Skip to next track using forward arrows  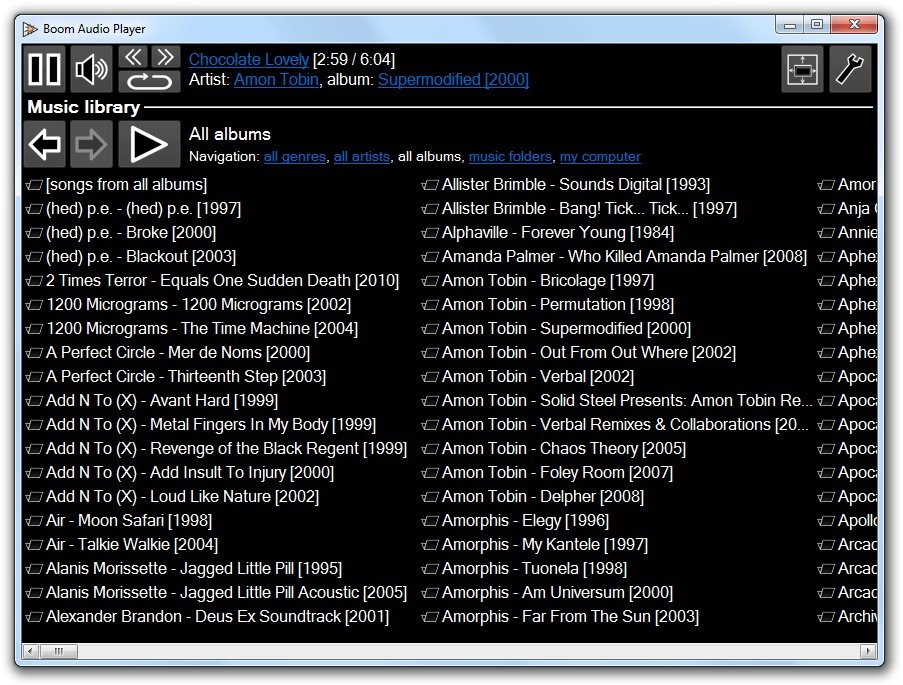pos(166,57)
